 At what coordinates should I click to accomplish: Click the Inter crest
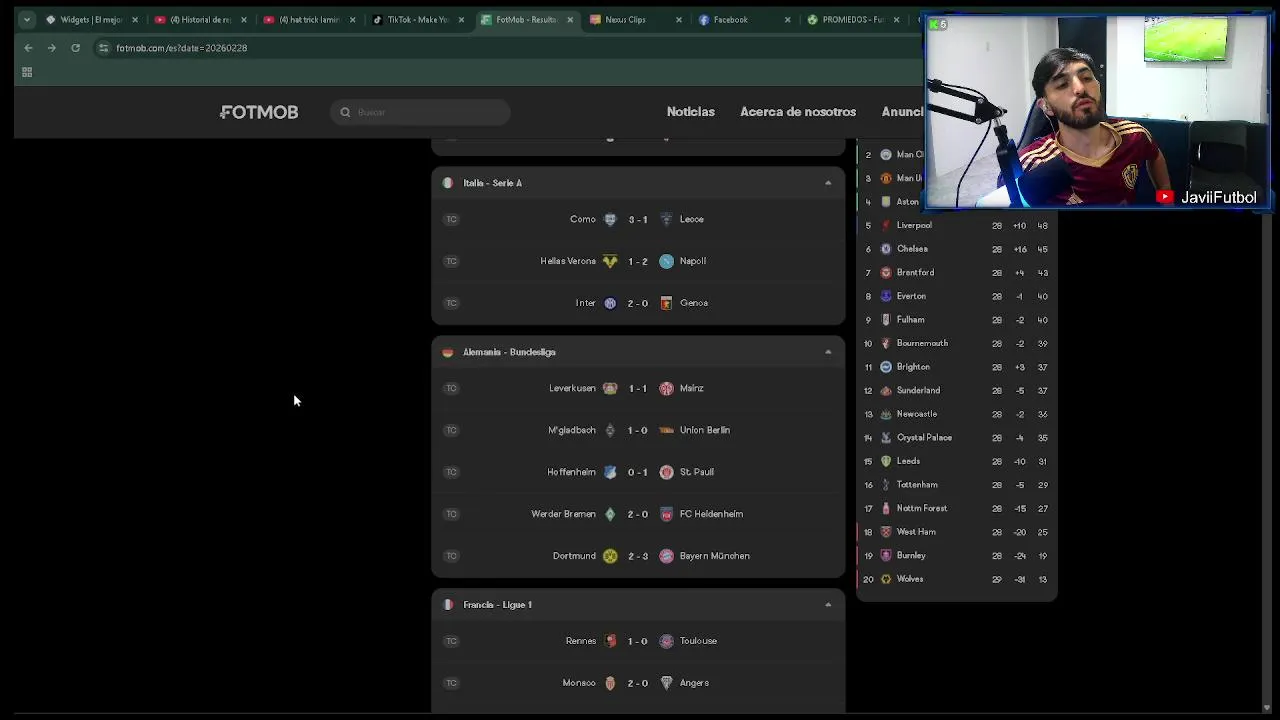[x=610, y=303]
